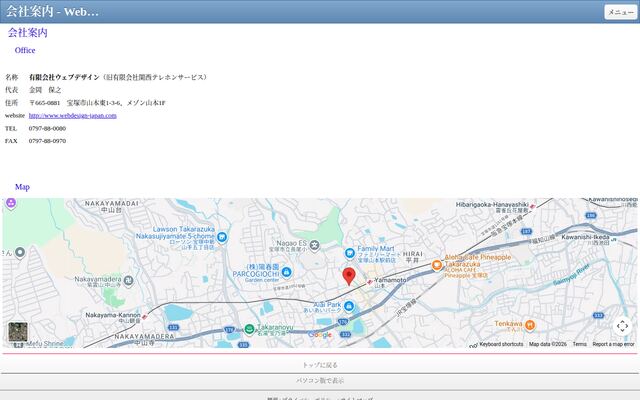
Task: Select Aiai Park marker icon
Action: (349, 306)
